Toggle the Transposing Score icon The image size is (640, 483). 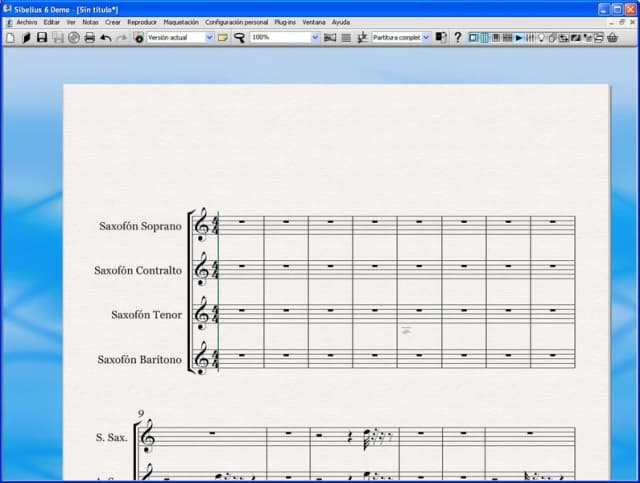pos(362,38)
